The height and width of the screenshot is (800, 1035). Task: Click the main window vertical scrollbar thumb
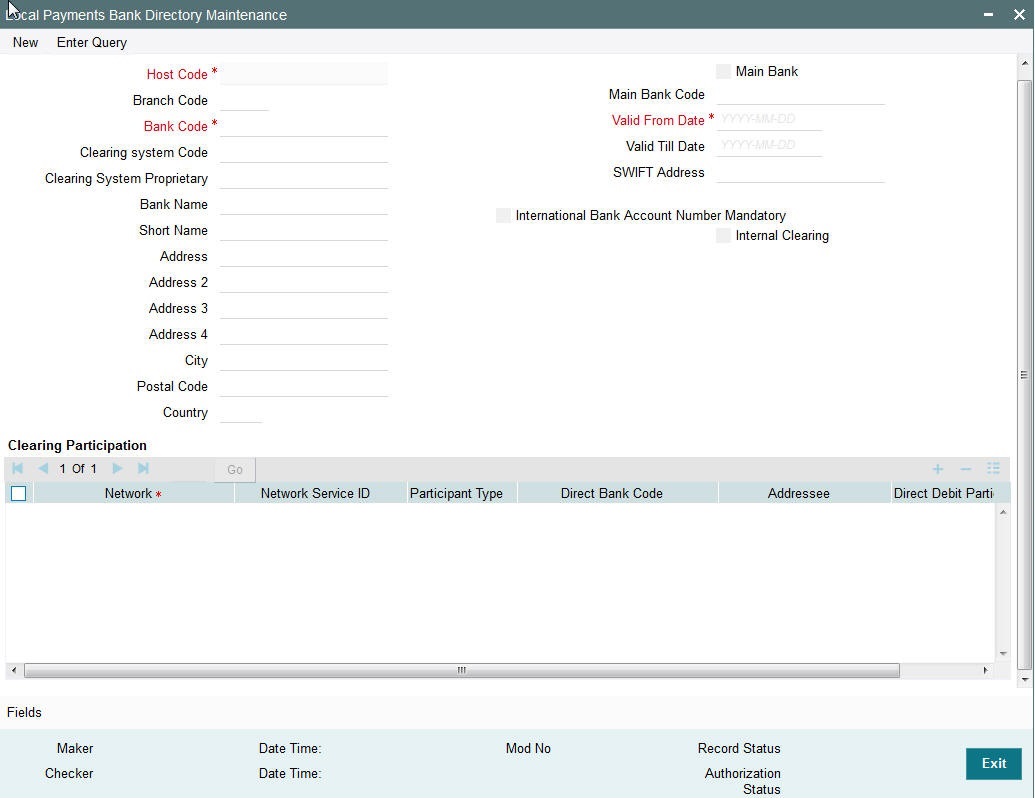pyautogui.click(x=1024, y=375)
